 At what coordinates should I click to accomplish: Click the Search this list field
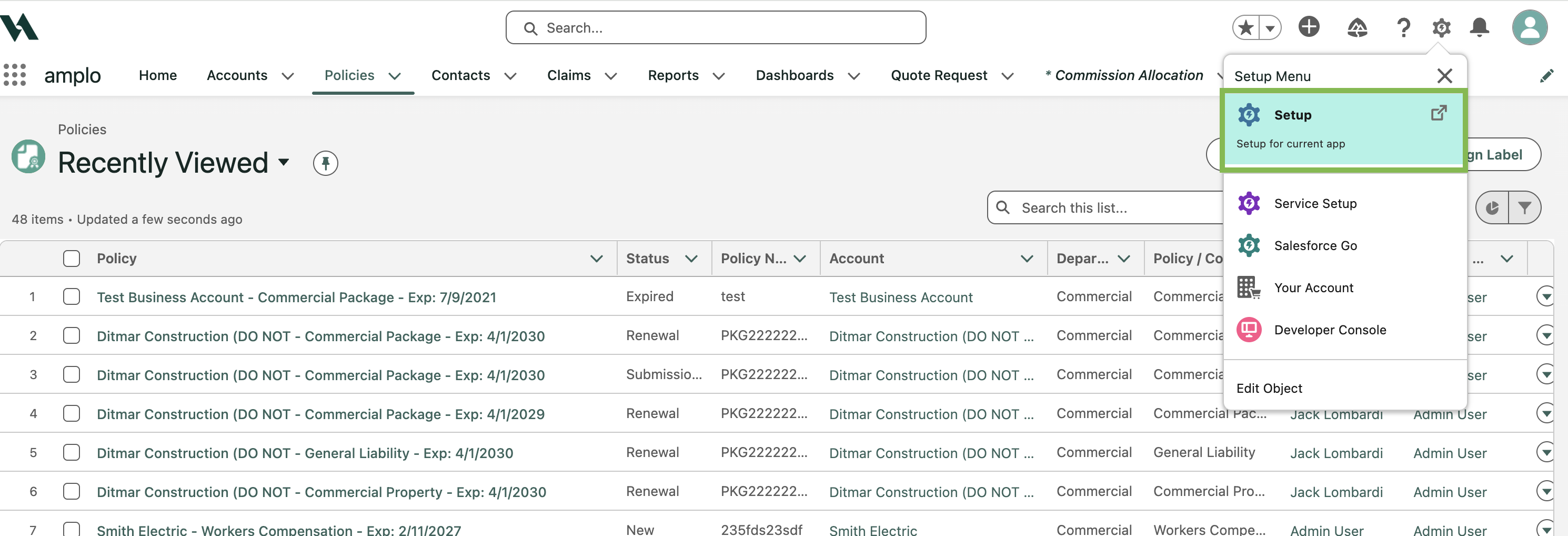(1105, 207)
